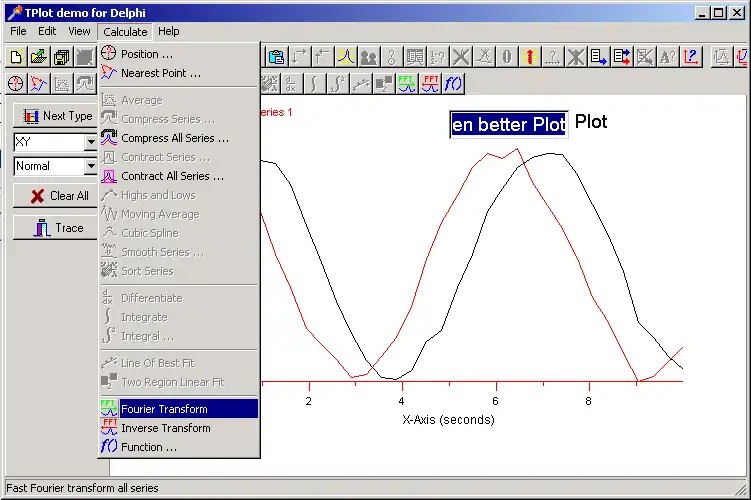The width and height of the screenshot is (751, 500).
Task: Click the x-axis tick label 4
Action: tap(401, 401)
